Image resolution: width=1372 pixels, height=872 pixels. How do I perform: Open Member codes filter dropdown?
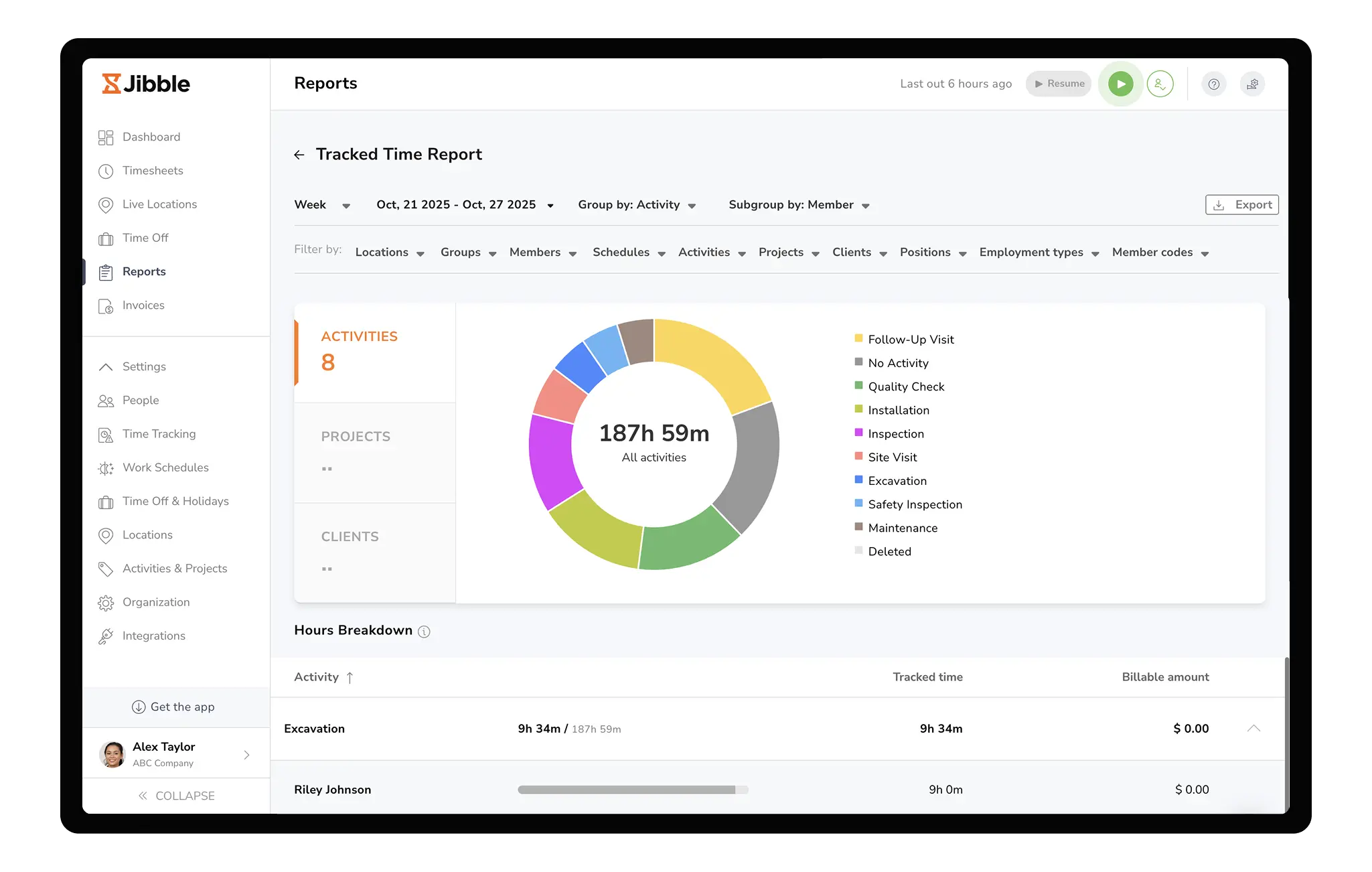(x=1160, y=252)
